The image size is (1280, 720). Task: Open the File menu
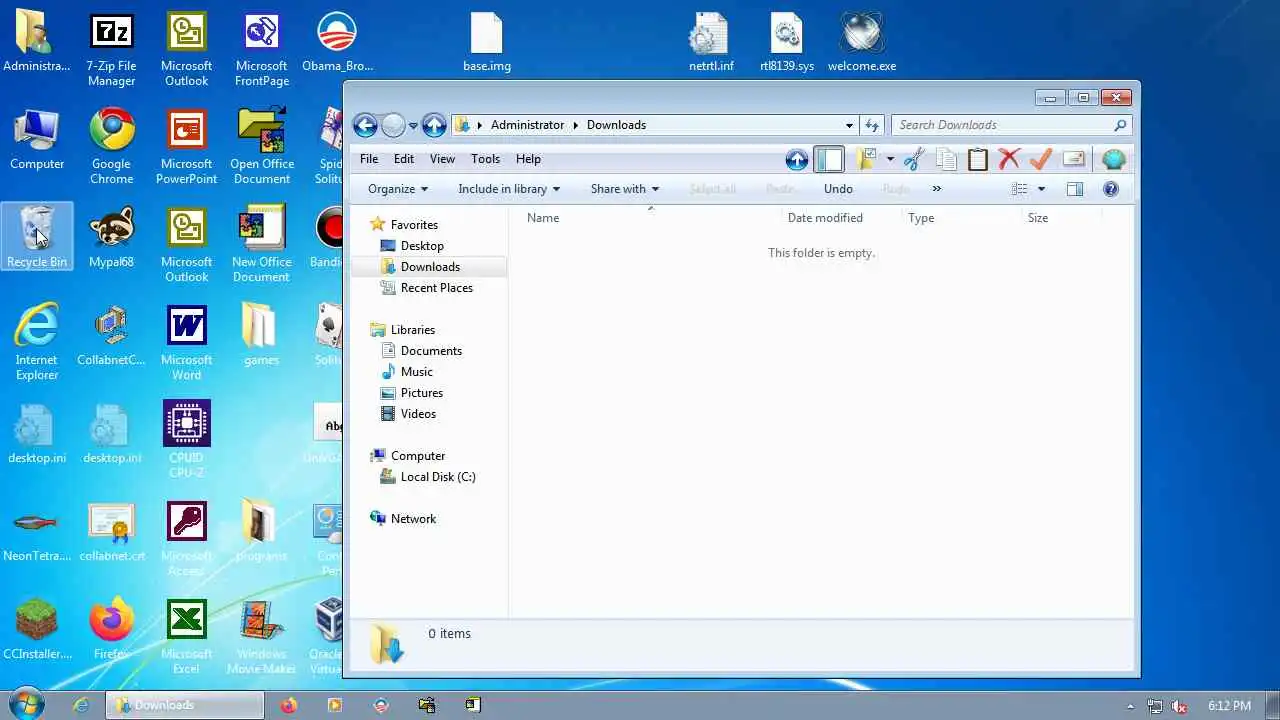[x=369, y=159]
